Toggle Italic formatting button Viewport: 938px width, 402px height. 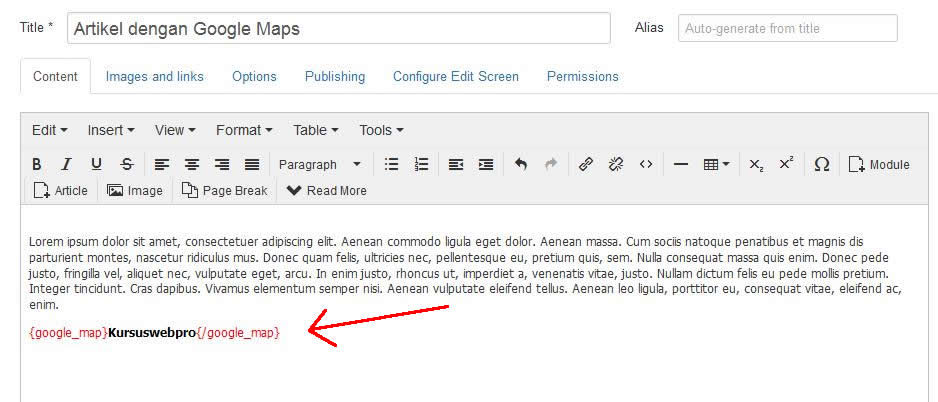coord(66,165)
